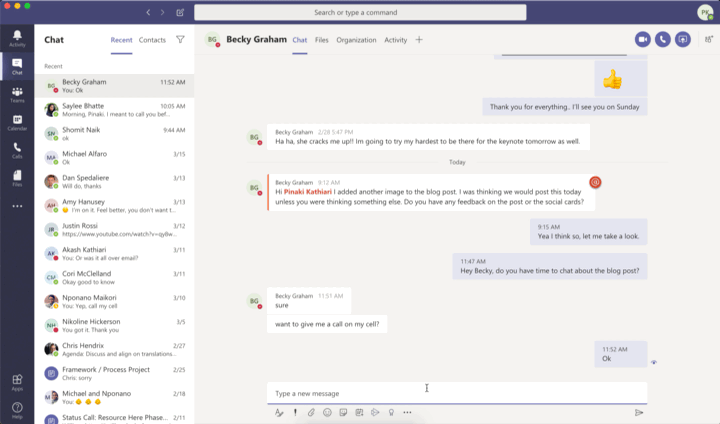Open the Praise icon in compose toolbar
Image resolution: width=720 pixels, height=424 pixels.
click(x=391, y=413)
